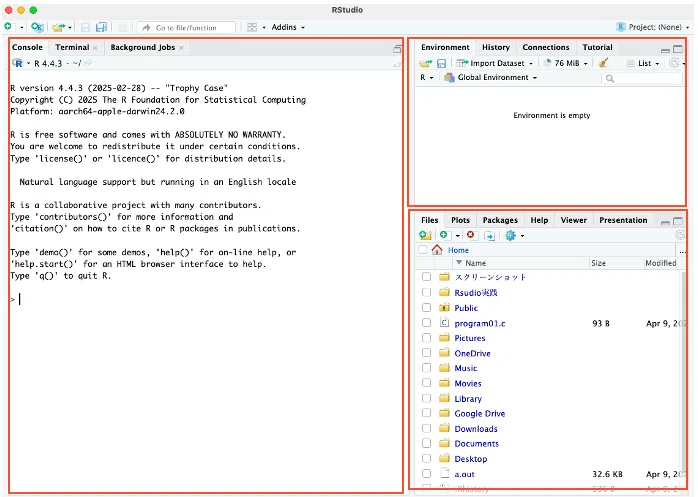Click the console input prompt line
Viewport: 698px width, 497px height.
205,299
